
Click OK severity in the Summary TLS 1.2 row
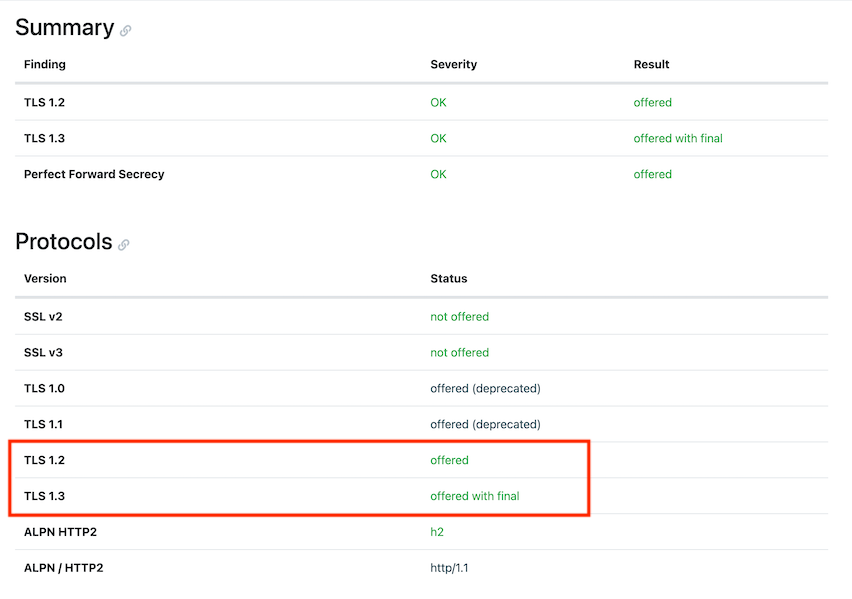tap(438, 102)
